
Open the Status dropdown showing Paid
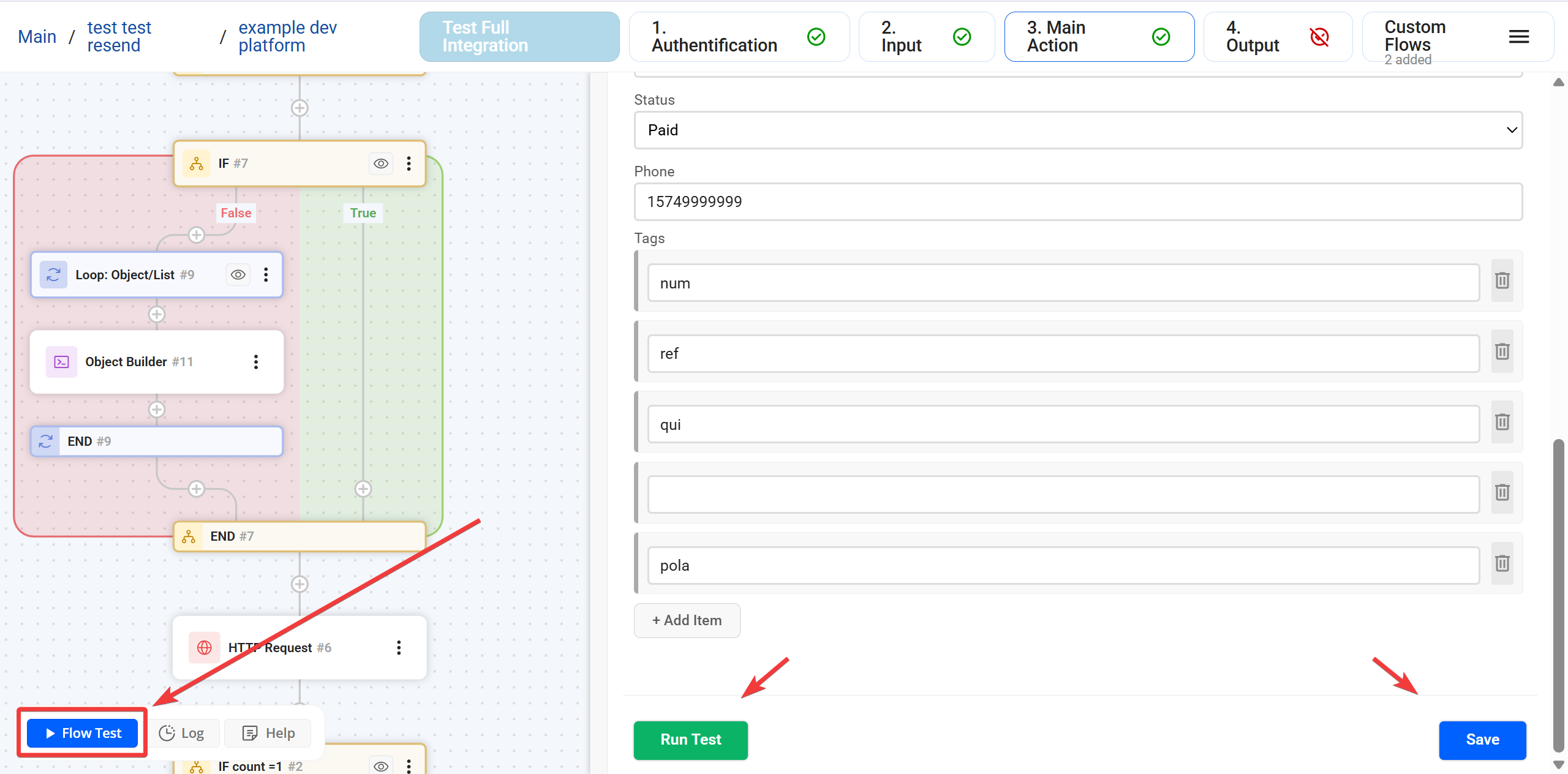point(1078,130)
